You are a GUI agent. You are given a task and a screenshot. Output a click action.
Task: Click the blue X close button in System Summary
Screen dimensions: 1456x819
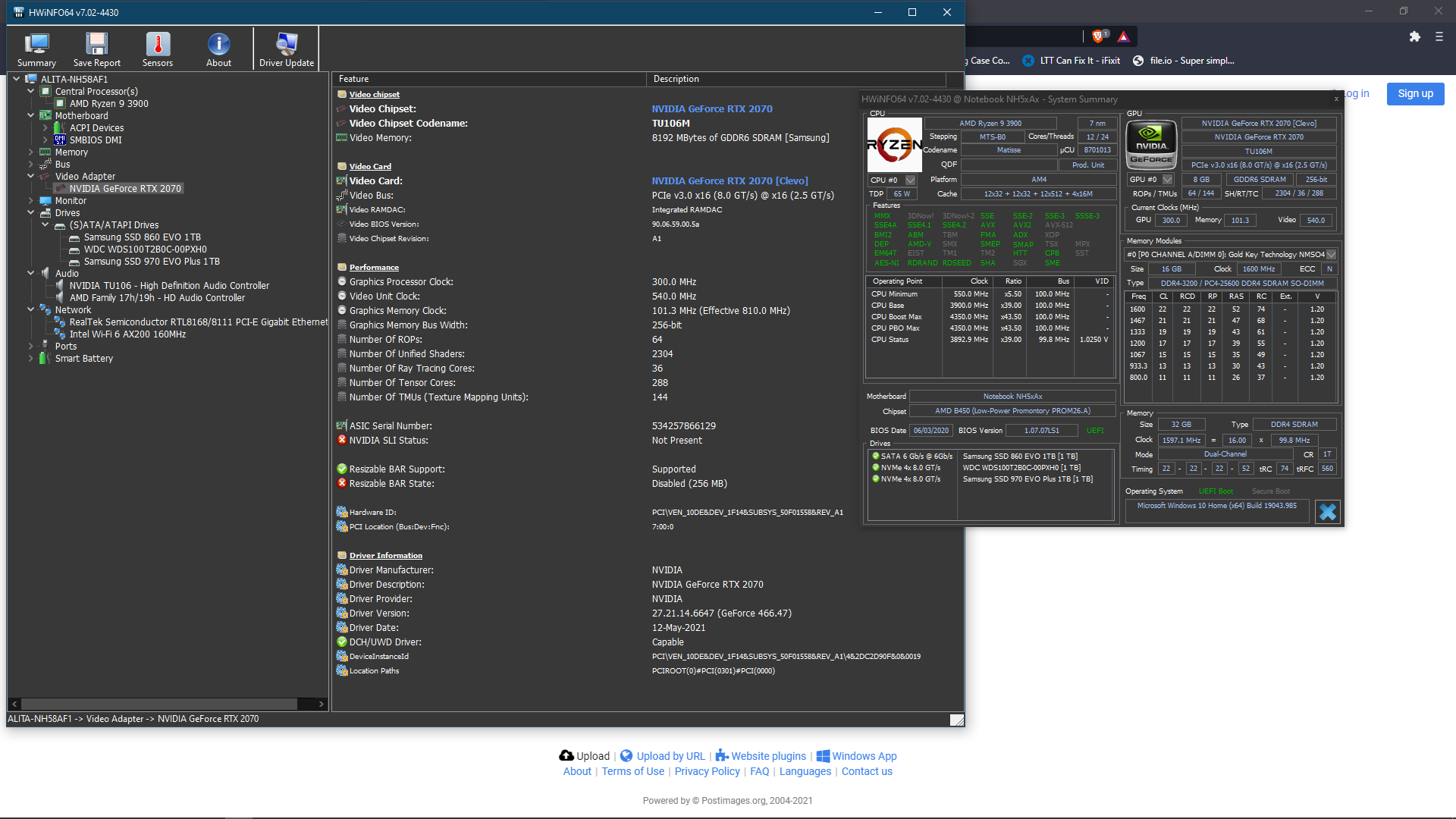coord(1327,512)
